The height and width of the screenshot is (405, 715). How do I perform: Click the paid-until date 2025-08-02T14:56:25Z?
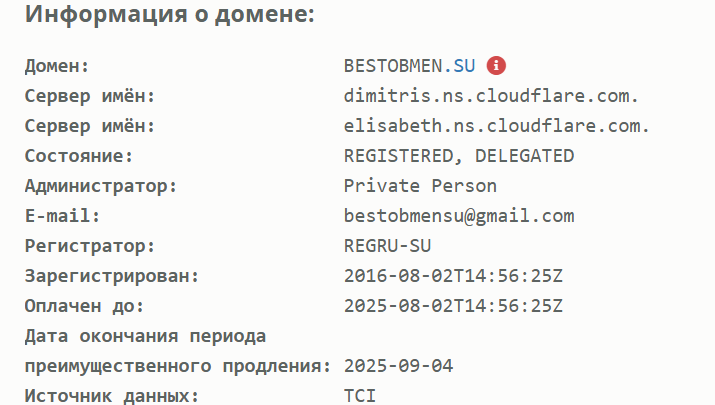[x=453, y=306]
